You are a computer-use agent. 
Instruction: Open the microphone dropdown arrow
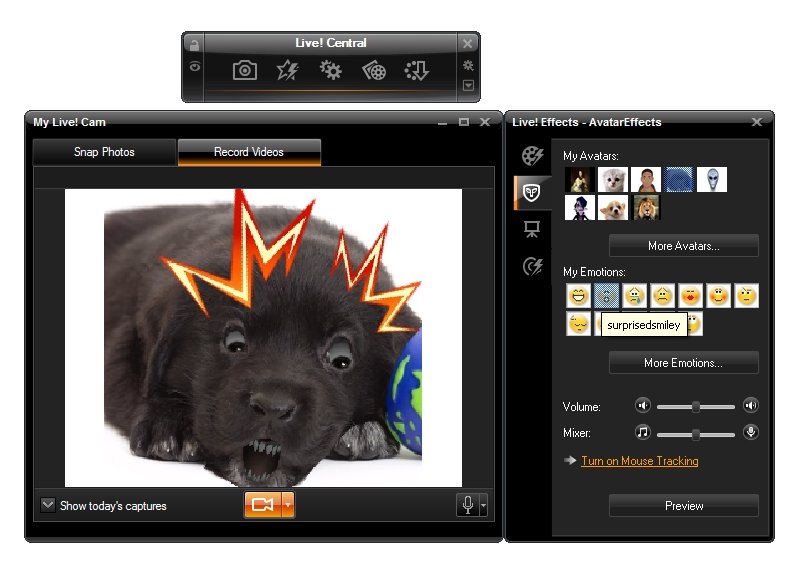(484, 506)
